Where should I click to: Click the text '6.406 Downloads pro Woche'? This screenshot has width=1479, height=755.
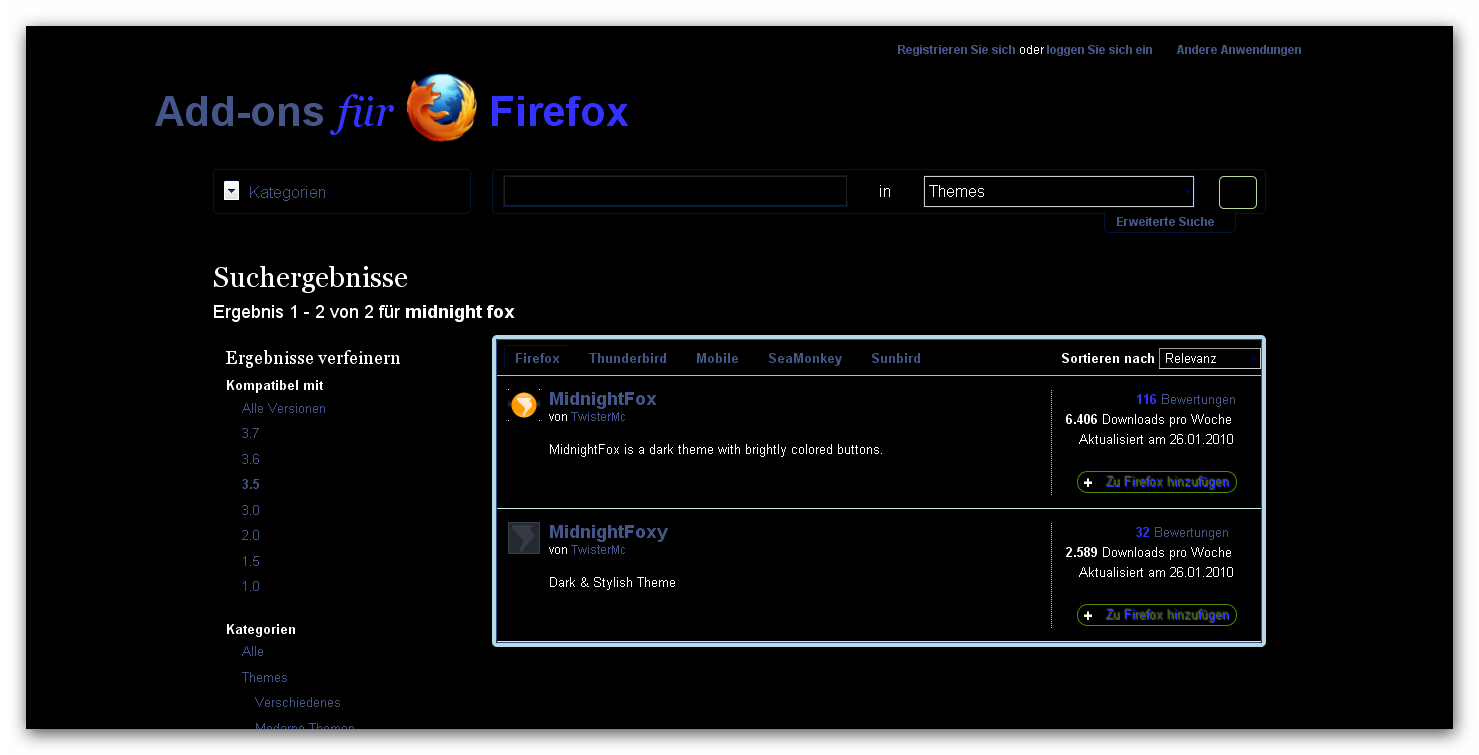pos(1148,420)
